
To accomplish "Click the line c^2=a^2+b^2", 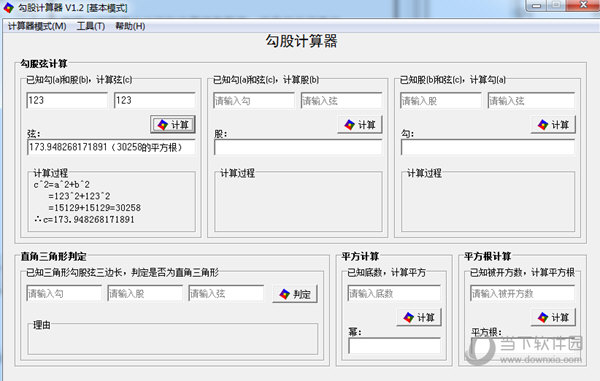I will click(62, 185).
